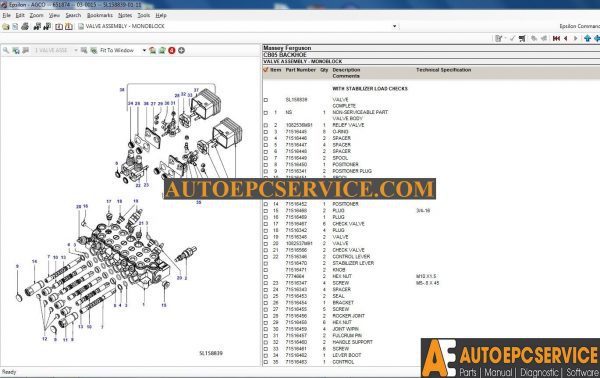Click the green zoom icon next to Fit To Window
Screen dimensions: 600x378
pyautogui.click(x=93, y=51)
